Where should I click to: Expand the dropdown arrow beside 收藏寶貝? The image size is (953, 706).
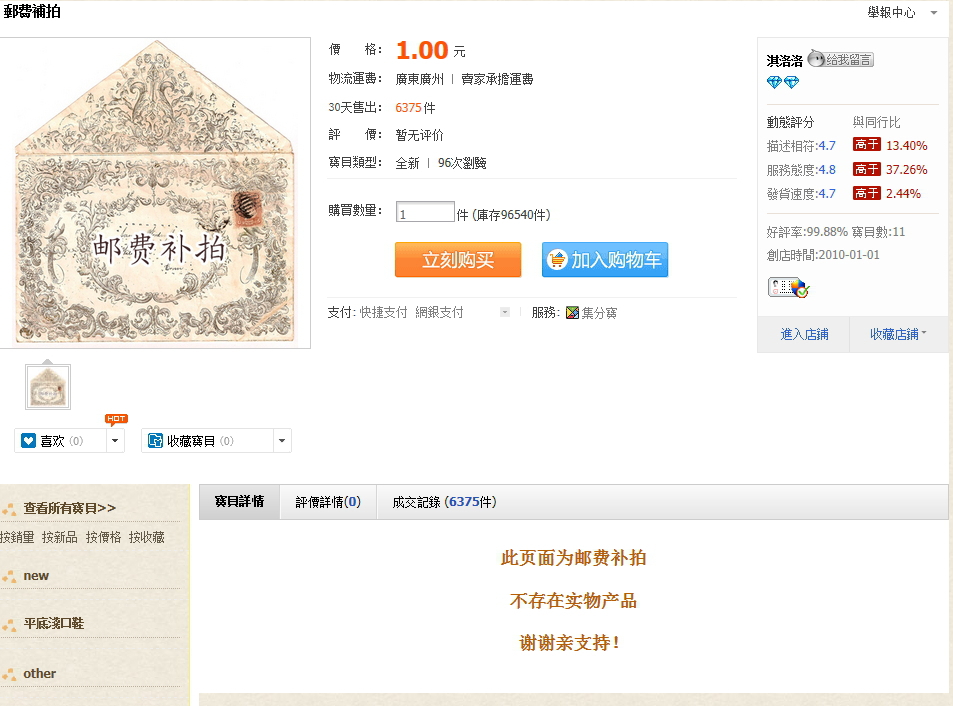click(281, 441)
